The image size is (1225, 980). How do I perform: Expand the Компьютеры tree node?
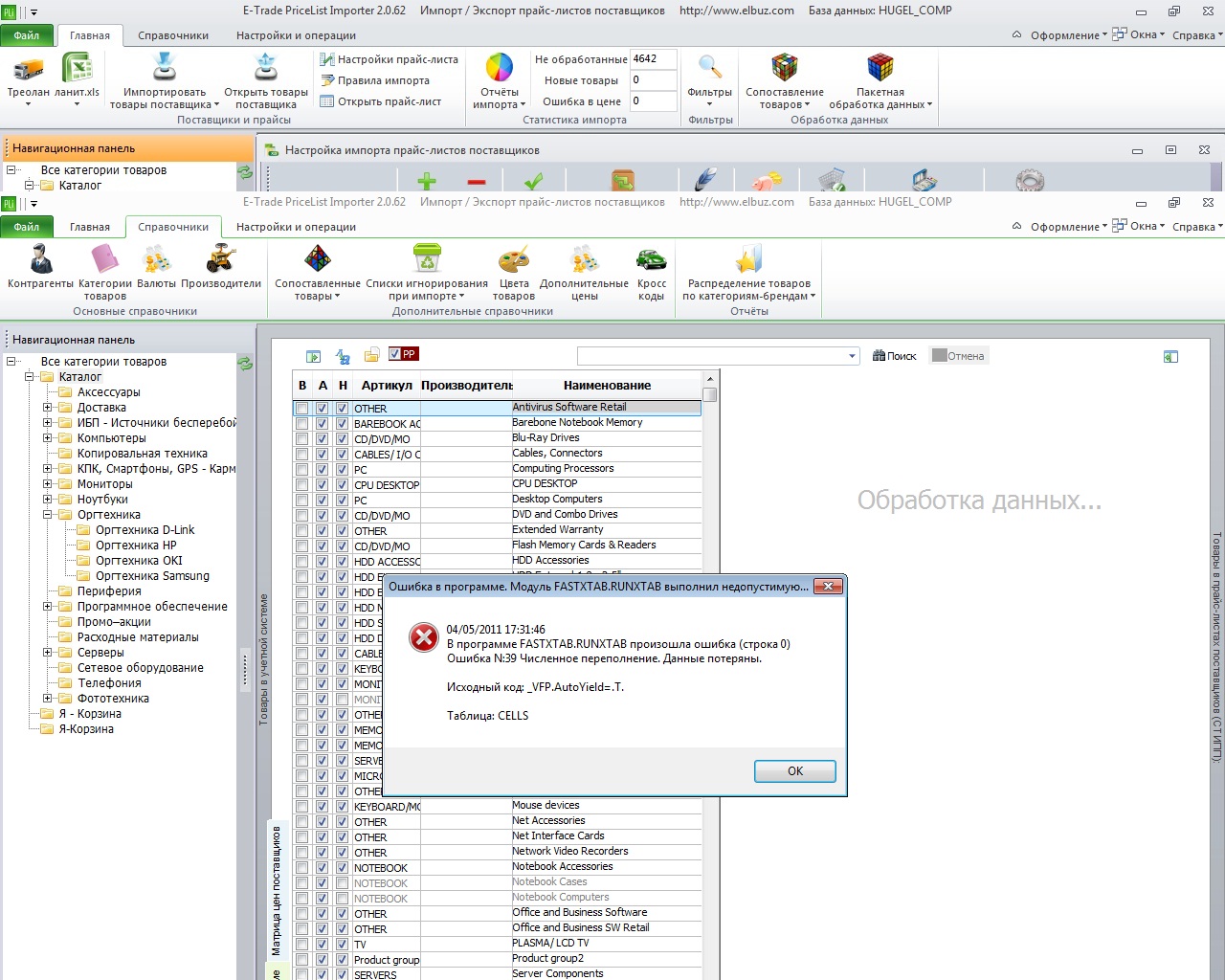[x=47, y=438]
